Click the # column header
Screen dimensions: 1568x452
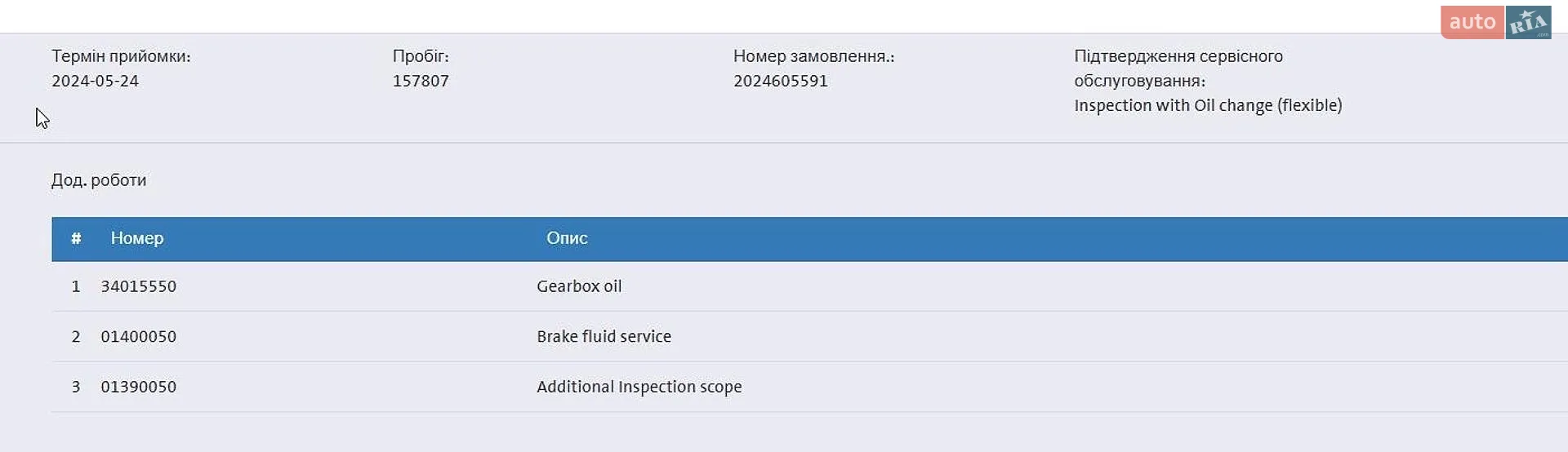[76, 238]
